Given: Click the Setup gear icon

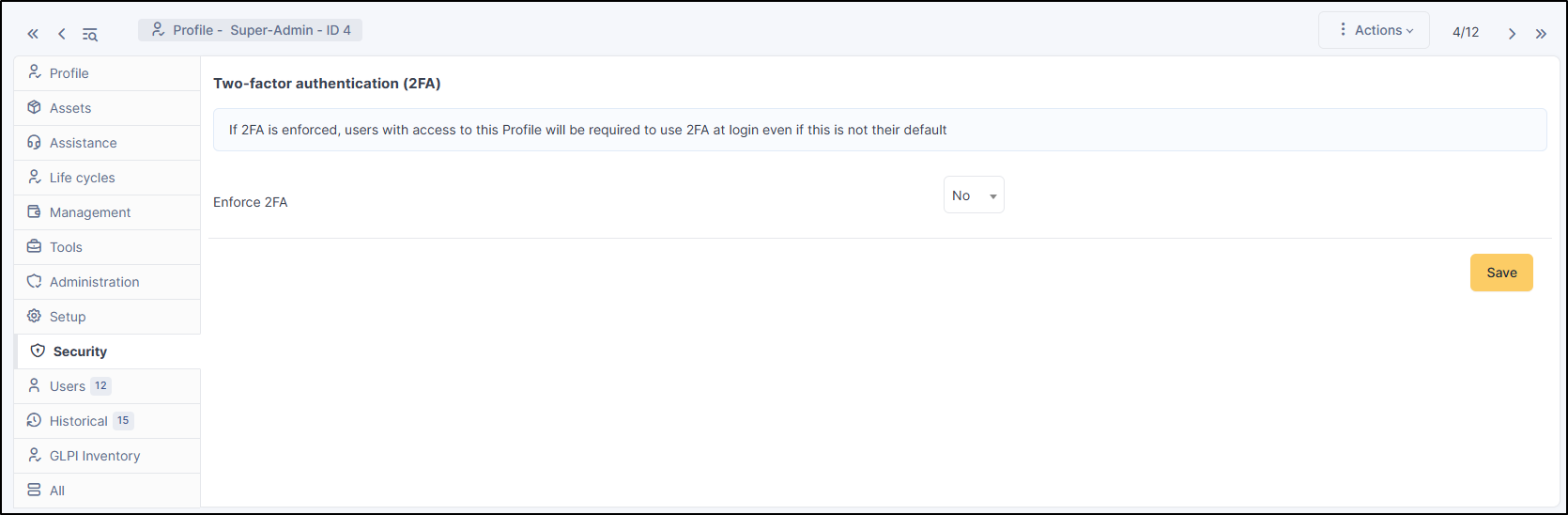Looking at the screenshot, I should point(35,317).
